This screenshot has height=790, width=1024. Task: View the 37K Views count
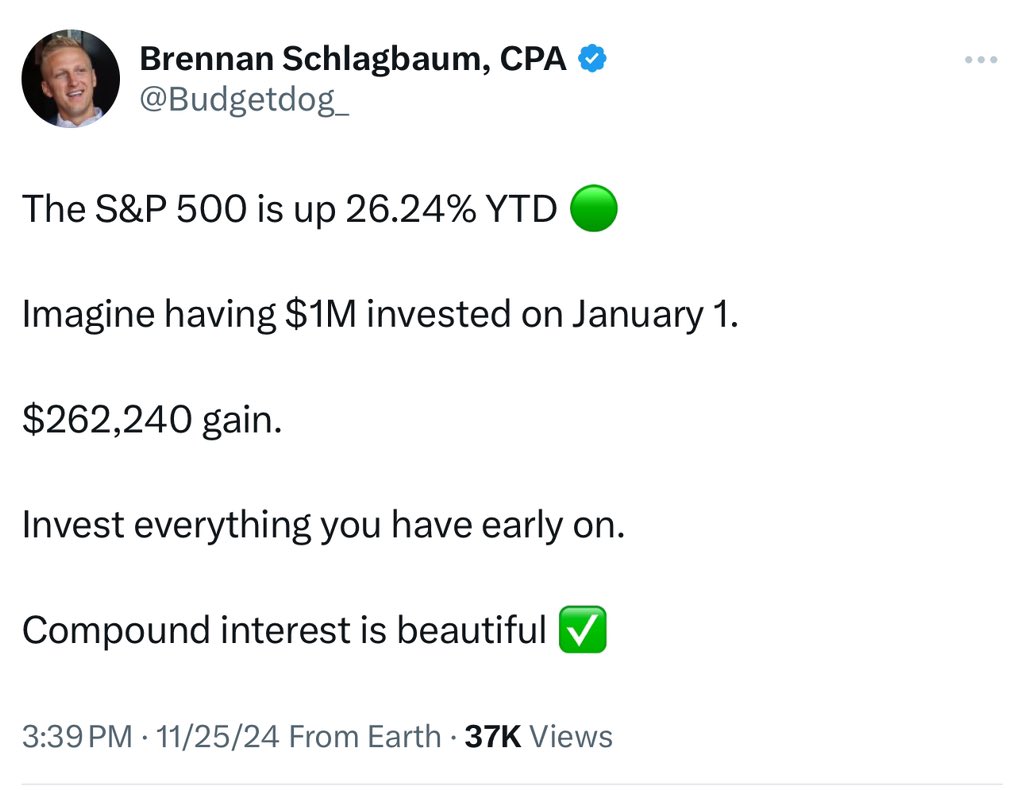(x=539, y=737)
